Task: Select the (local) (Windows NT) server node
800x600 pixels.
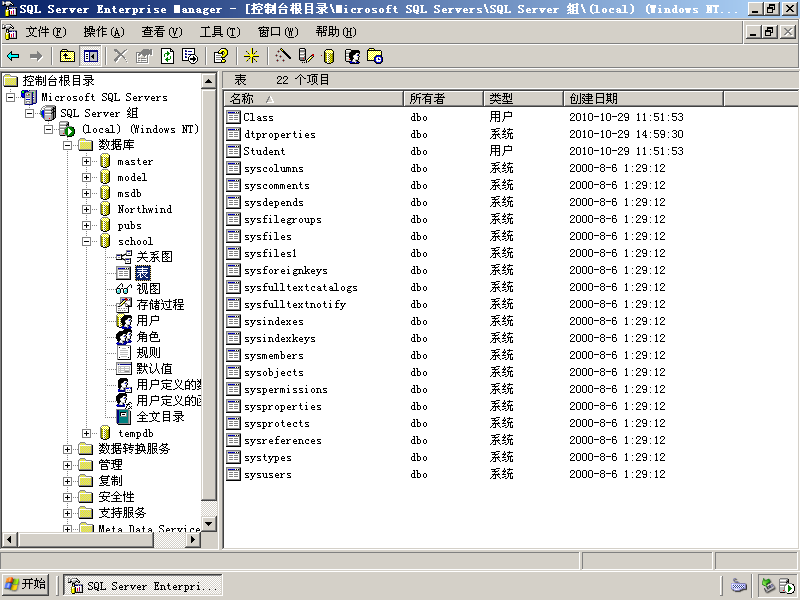Action: (x=140, y=129)
